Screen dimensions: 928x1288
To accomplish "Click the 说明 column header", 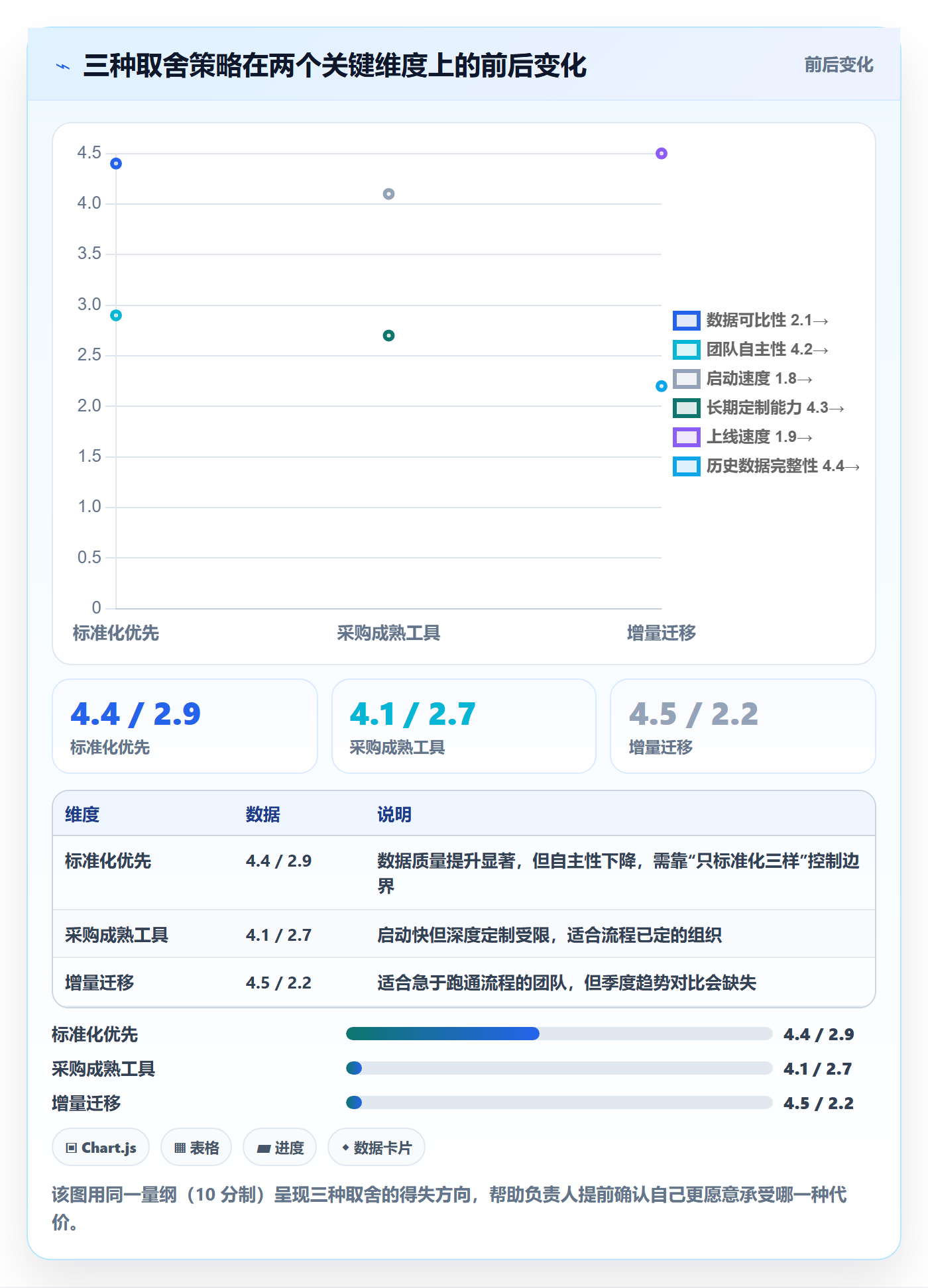I will click(394, 814).
